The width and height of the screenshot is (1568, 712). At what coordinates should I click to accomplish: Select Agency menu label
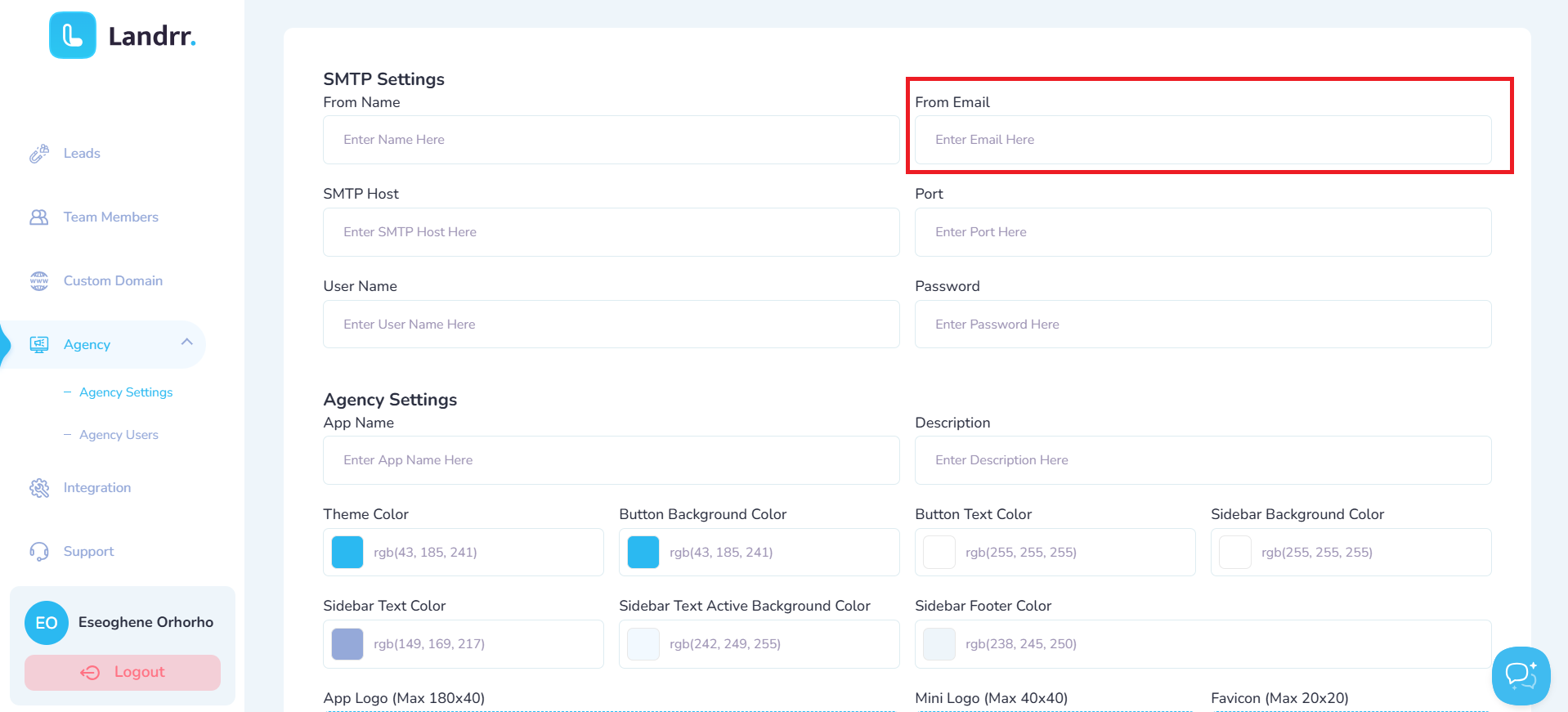(87, 345)
